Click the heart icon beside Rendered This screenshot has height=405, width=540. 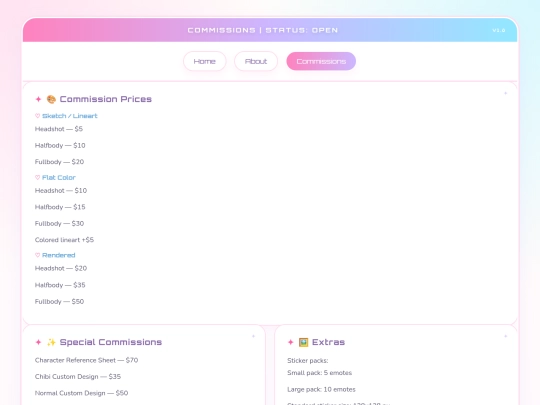pos(38,255)
